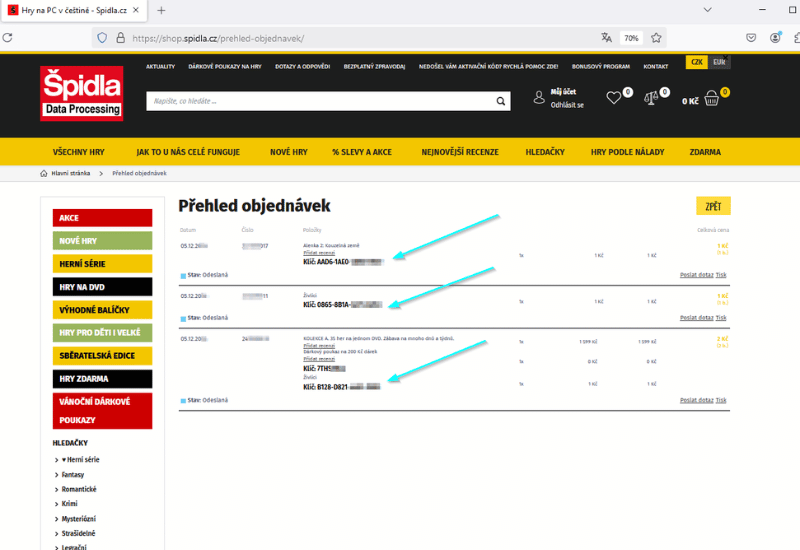Open Můj účet user icon
The image size is (800, 550).
[x=539, y=97]
